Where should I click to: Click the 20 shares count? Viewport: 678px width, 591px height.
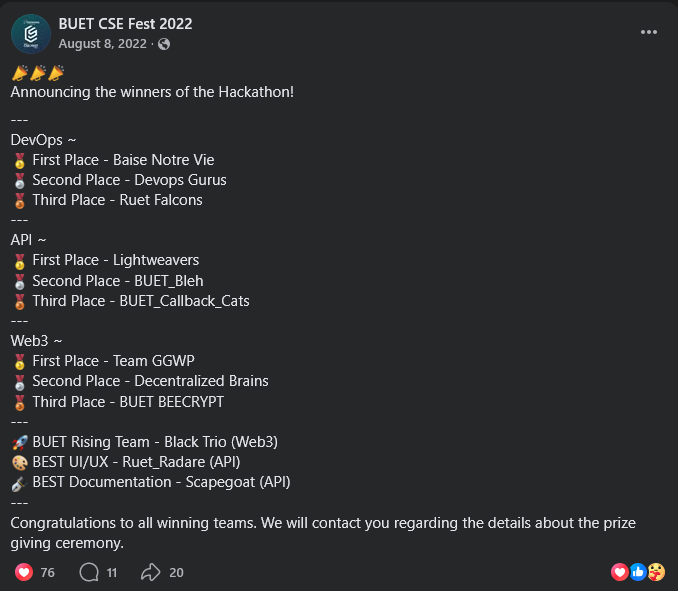coord(176,572)
